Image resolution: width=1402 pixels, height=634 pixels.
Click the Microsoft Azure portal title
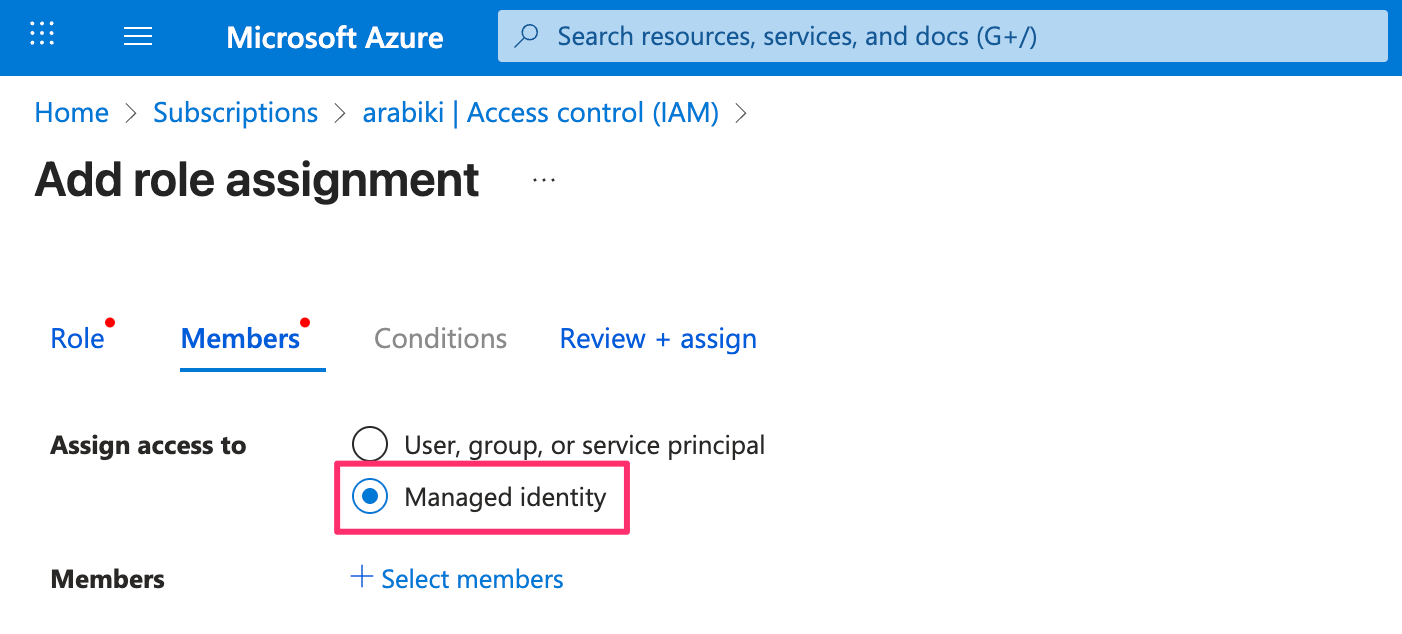[335, 38]
